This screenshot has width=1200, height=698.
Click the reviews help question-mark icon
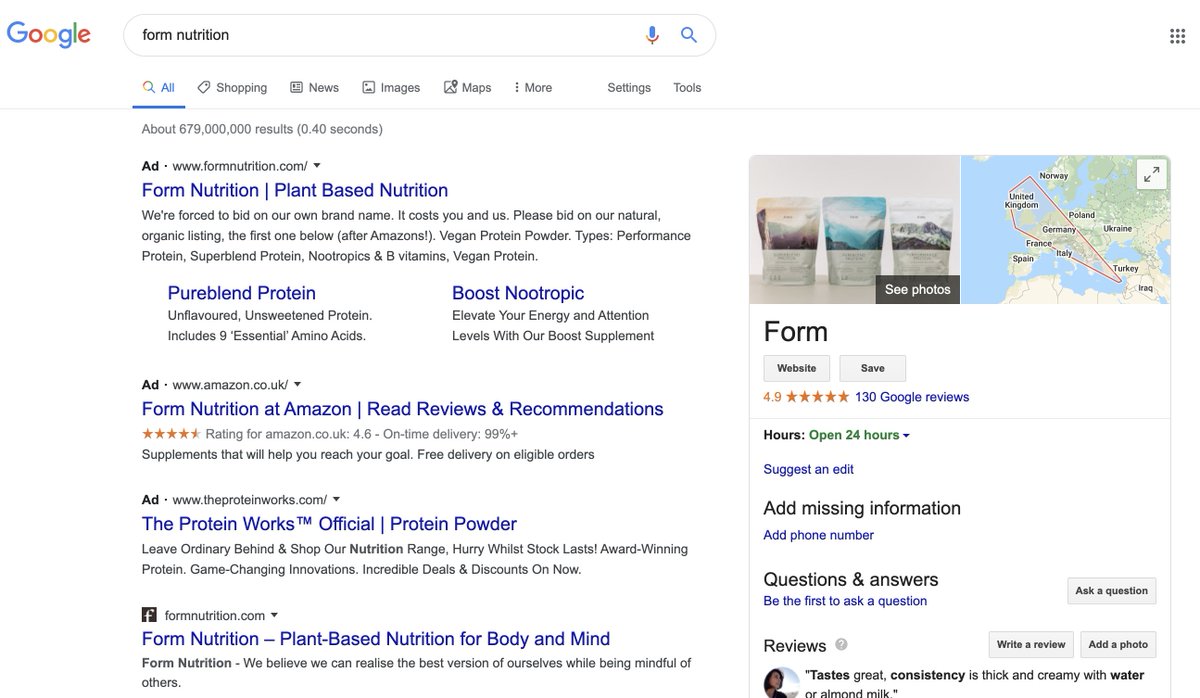[x=841, y=645]
